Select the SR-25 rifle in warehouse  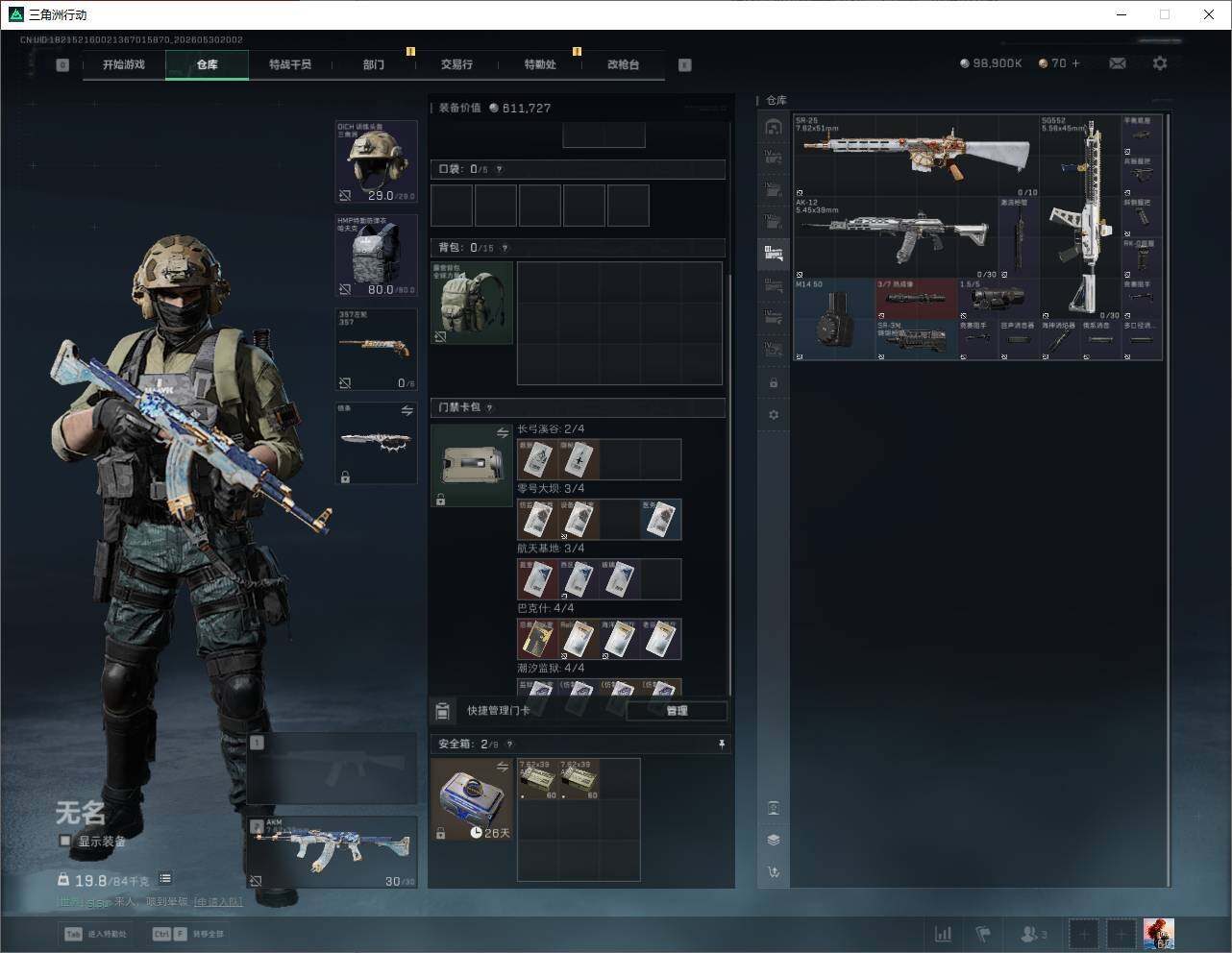pyautogui.click(x=917, y=155)
